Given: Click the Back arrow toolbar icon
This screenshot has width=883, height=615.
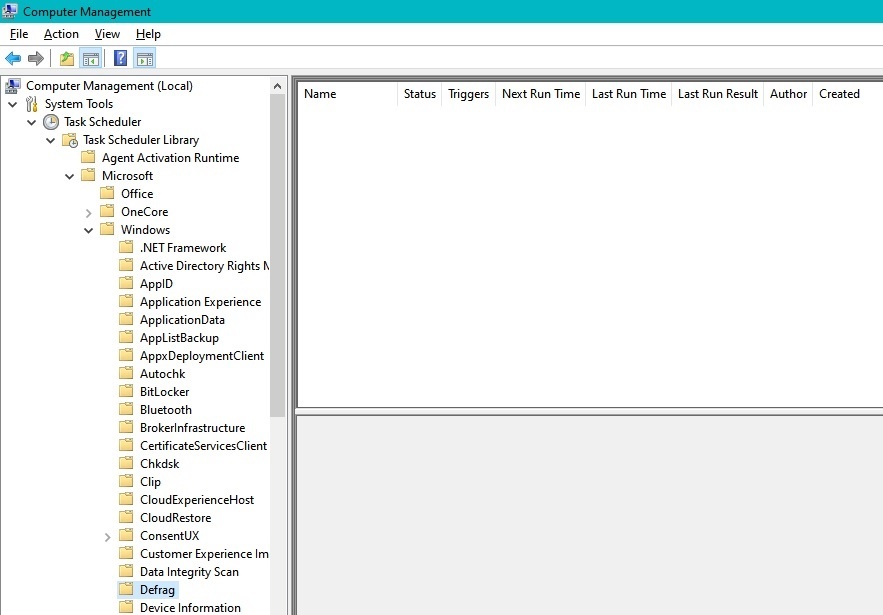Looking at the screenshot, I should coord(13,58).
